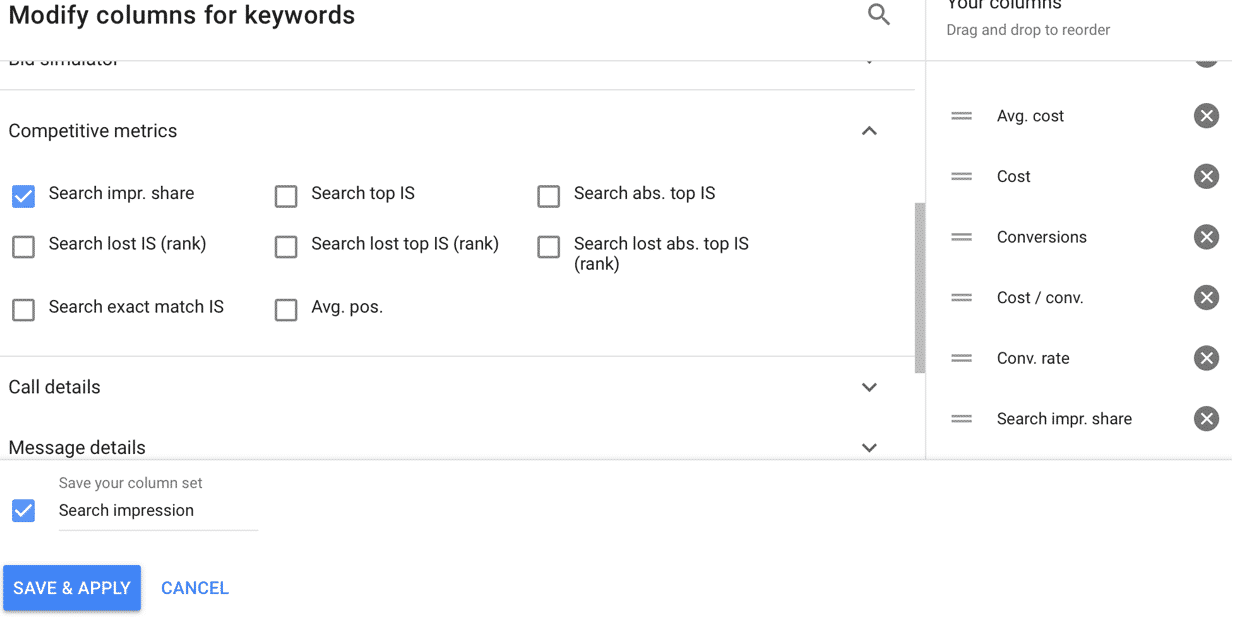Image resolution: width=1258 pixels, height=628 pixels.
Task: Click the metrics list vertical scrollbar
Action: pyautogui.click(x=920, y=288)
